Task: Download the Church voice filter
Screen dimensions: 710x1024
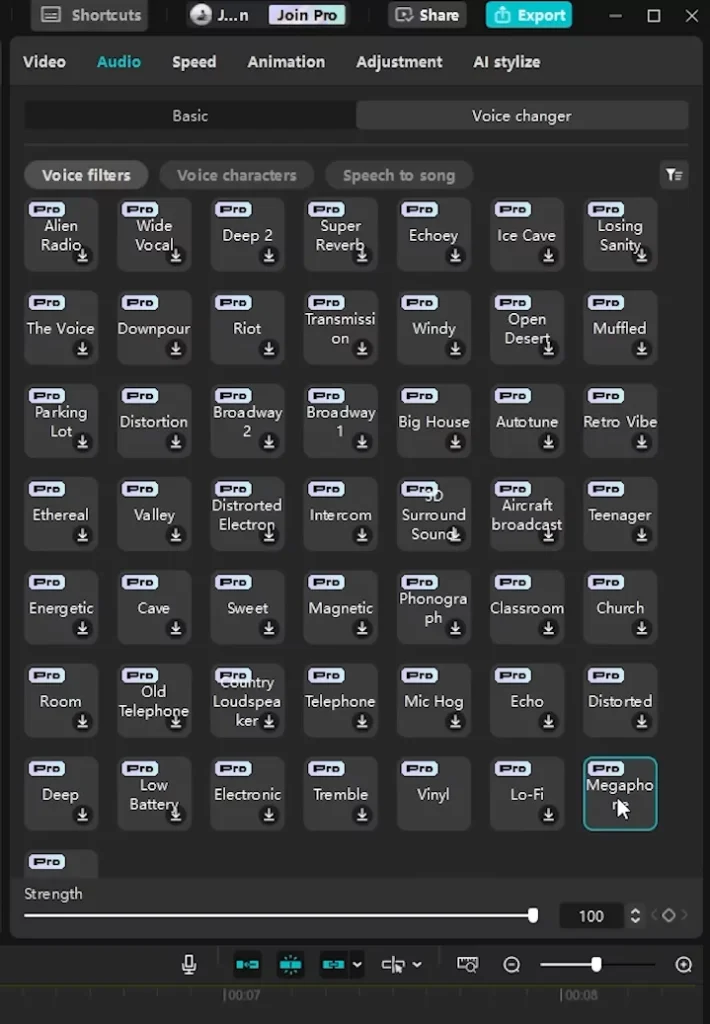Action: pos(642,628)
